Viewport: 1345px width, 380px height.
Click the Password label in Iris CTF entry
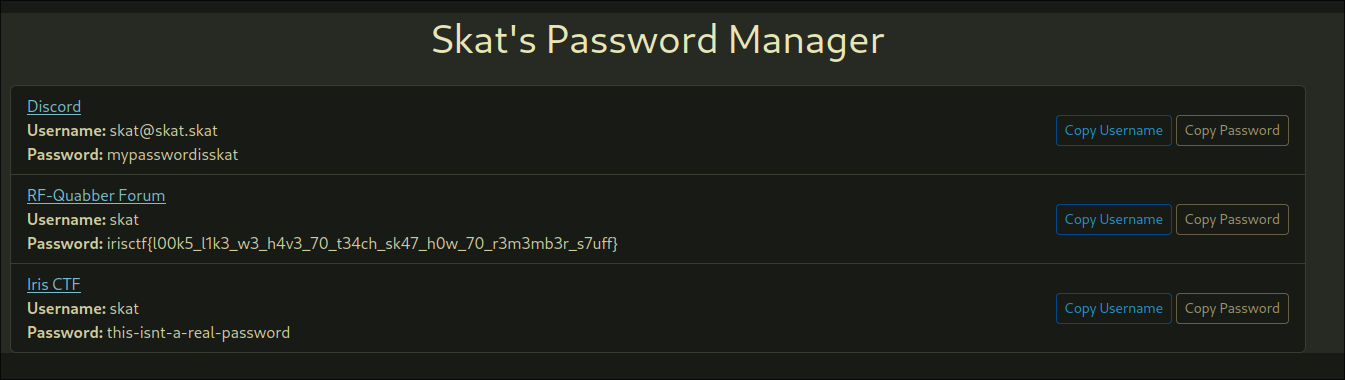pos(65,333)
